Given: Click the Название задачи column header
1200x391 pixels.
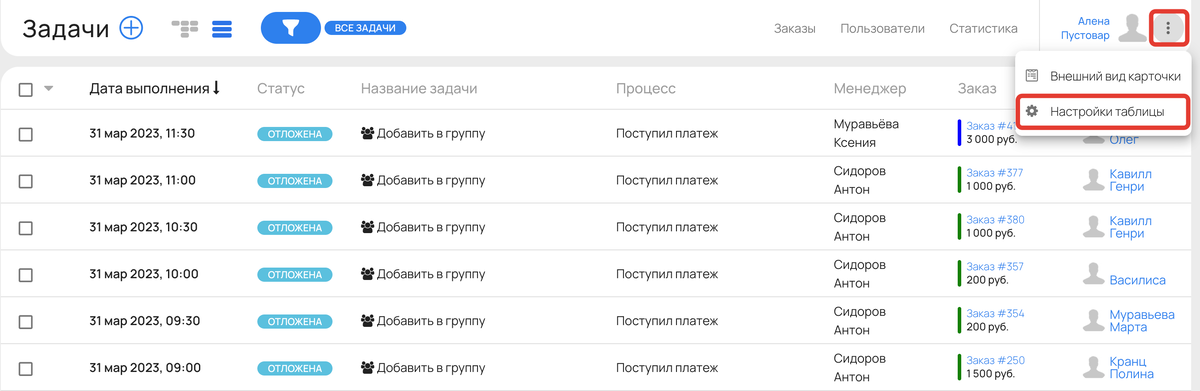Looking at the screenshot, I should click(419, 88).
